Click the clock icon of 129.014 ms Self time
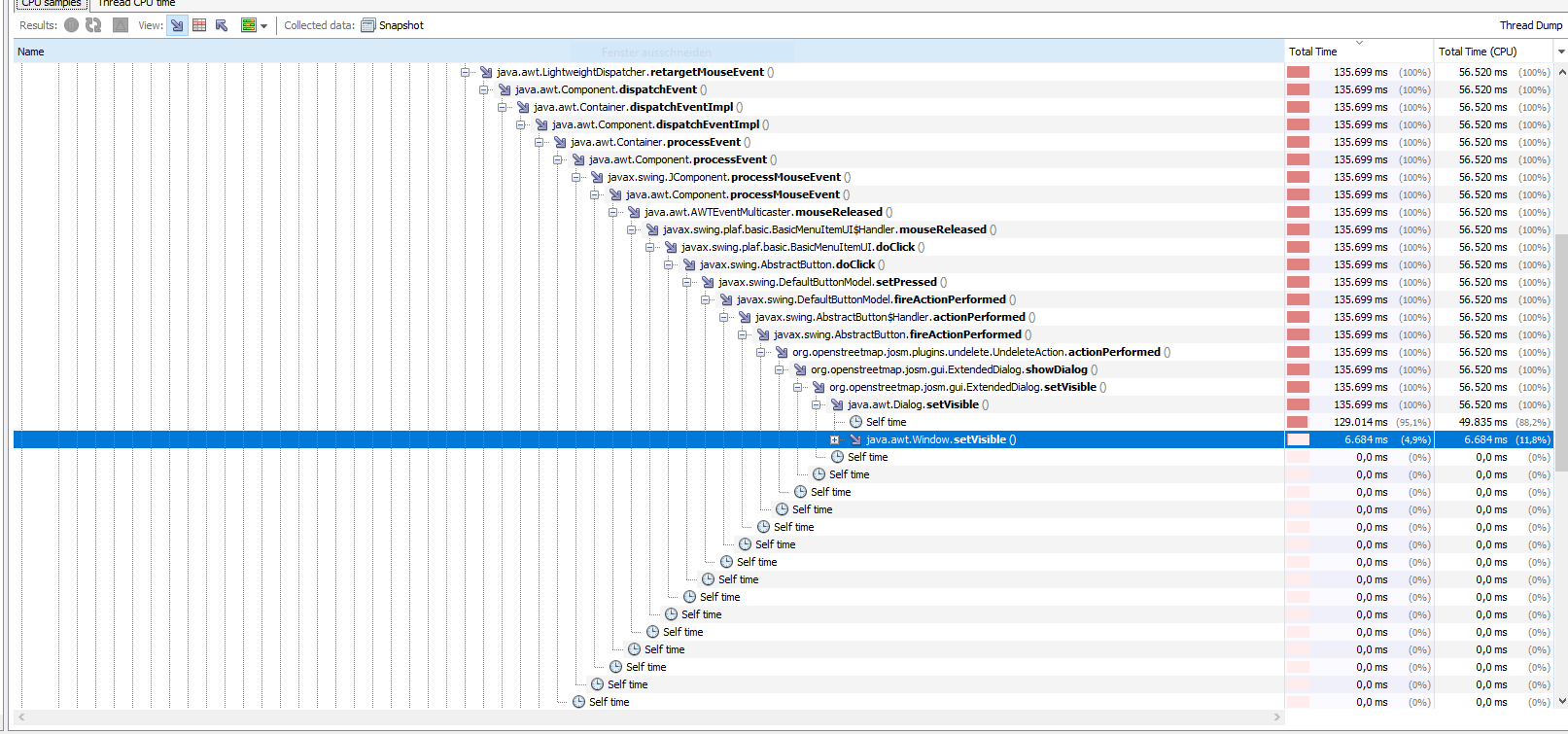The width and height of the screenshot is (1568, 734). 855,422
